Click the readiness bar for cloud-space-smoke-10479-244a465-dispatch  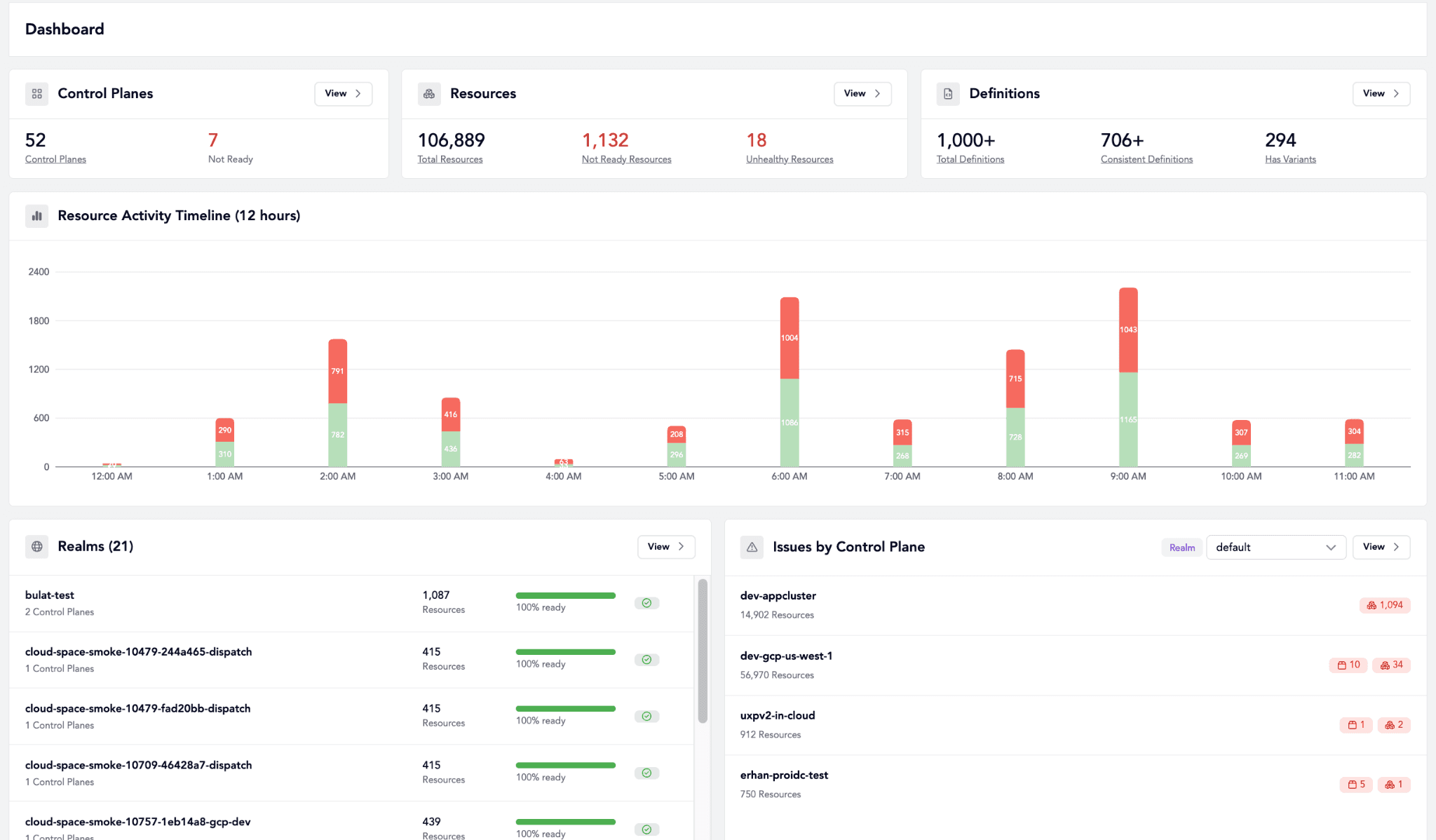pyautogui.click(x=566, y=652)
